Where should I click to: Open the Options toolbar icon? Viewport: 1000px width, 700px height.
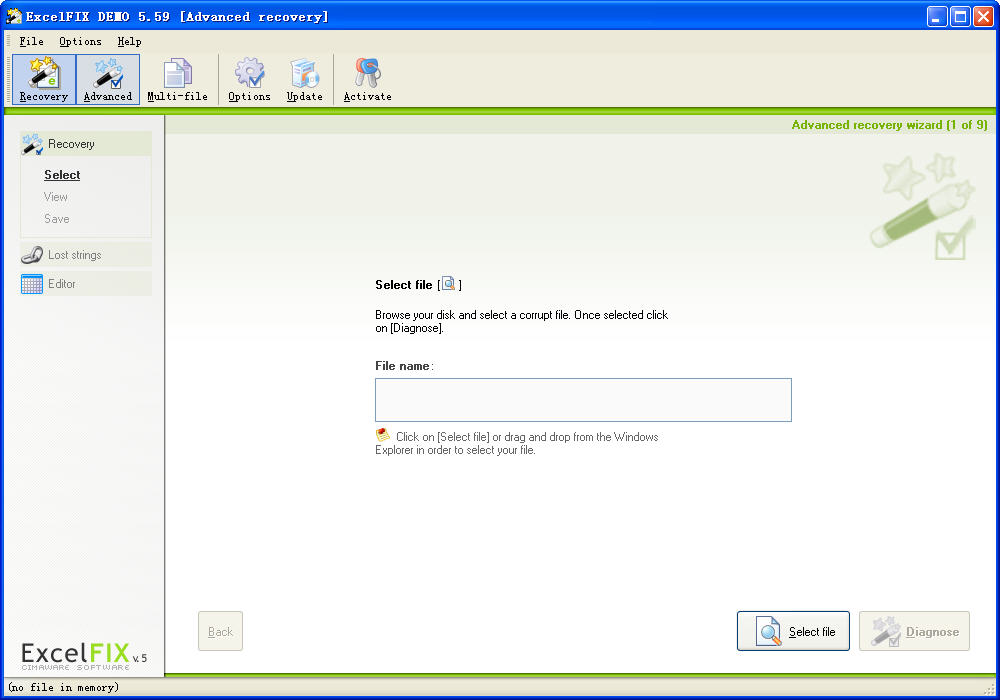(x=249, y=79)
